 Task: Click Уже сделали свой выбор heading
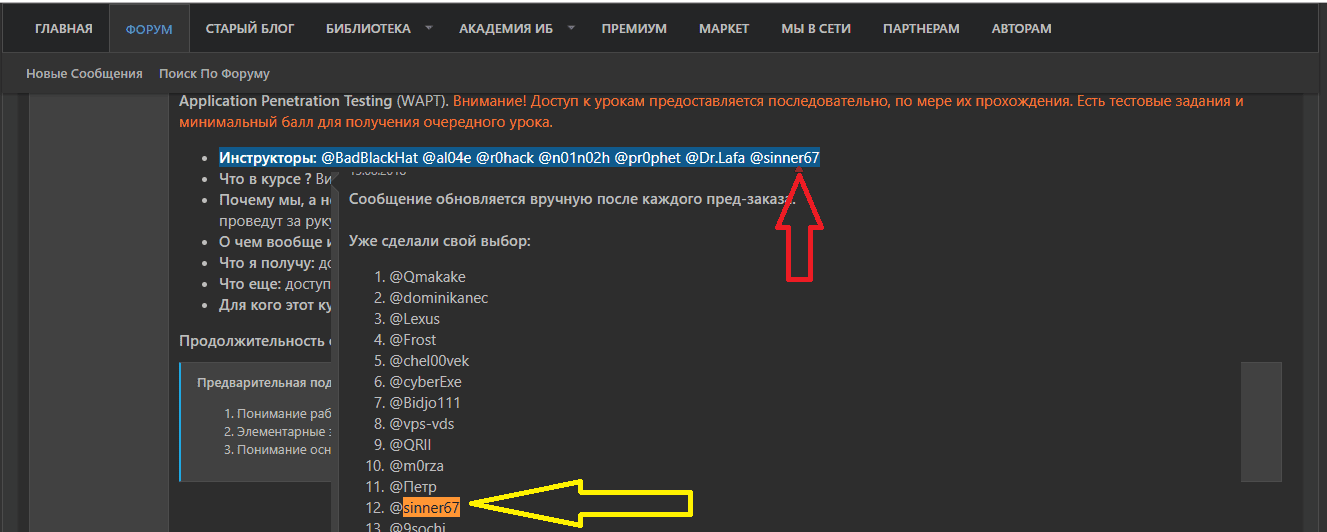click(440, 241)
